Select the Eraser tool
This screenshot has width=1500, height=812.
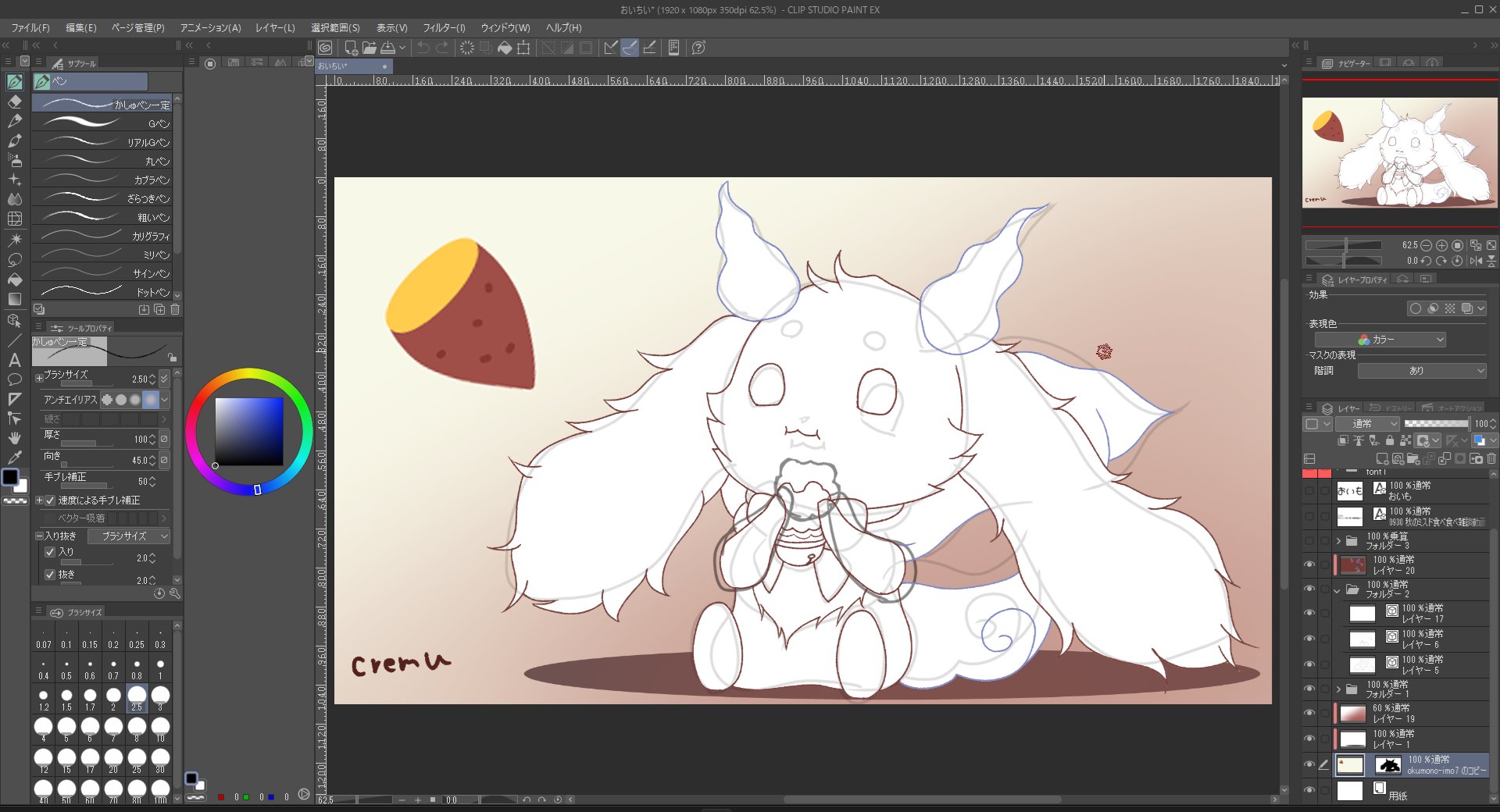tap(14, 101)
